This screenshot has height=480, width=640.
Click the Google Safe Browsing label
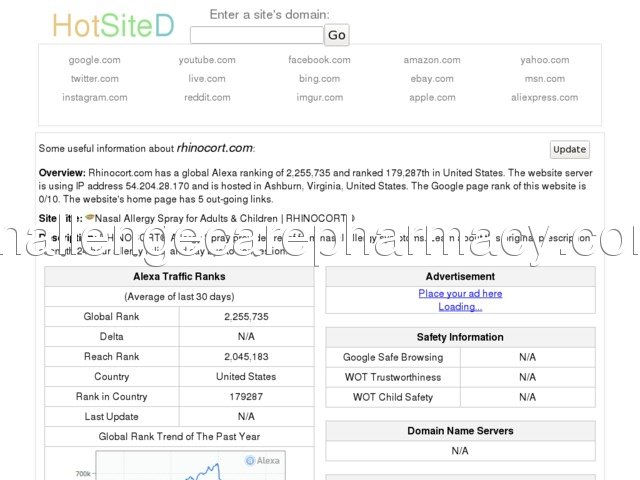[x=393, y=357]
